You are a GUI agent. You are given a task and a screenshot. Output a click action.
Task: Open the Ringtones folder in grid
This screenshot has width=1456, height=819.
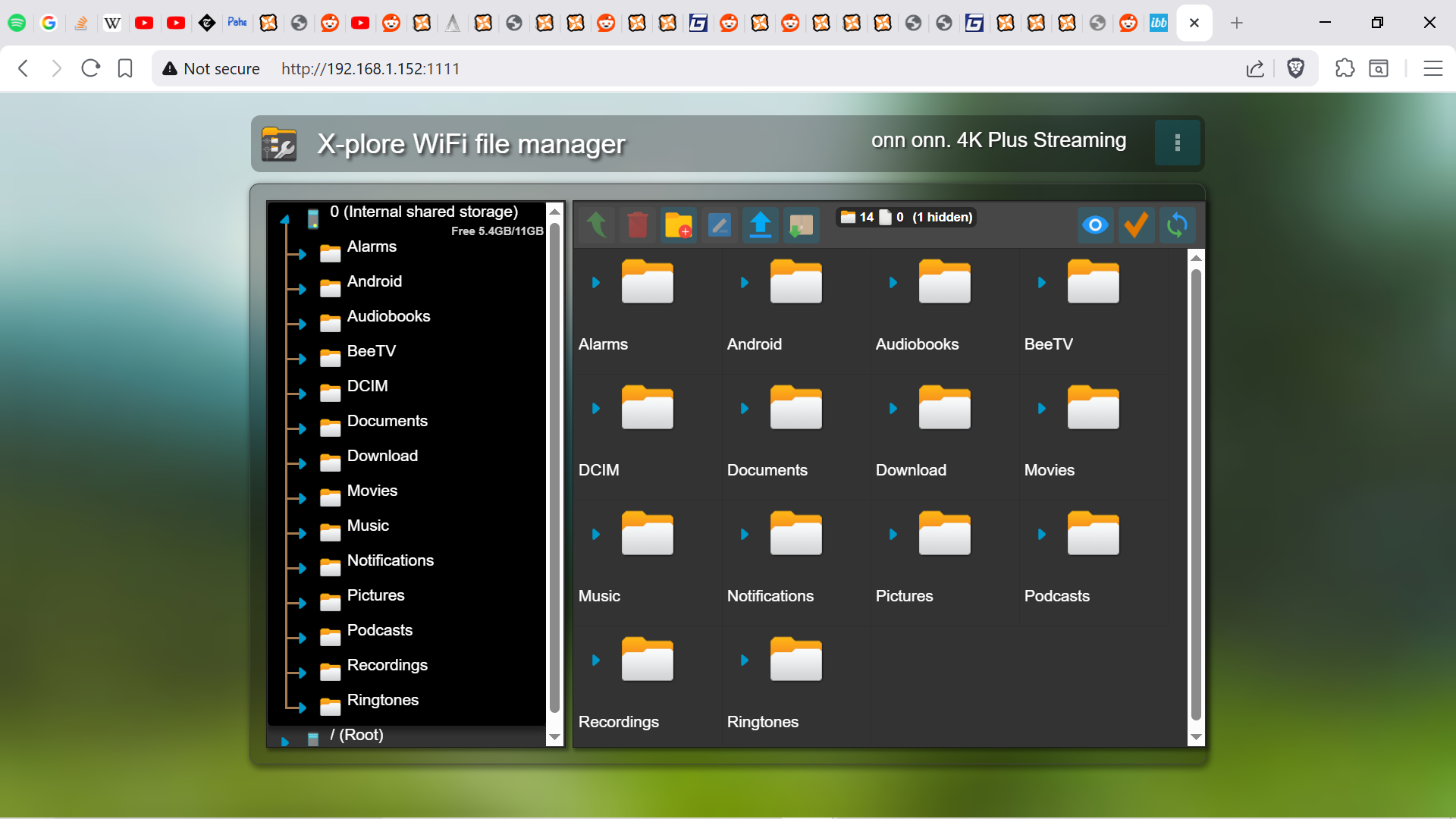[795, 659]
